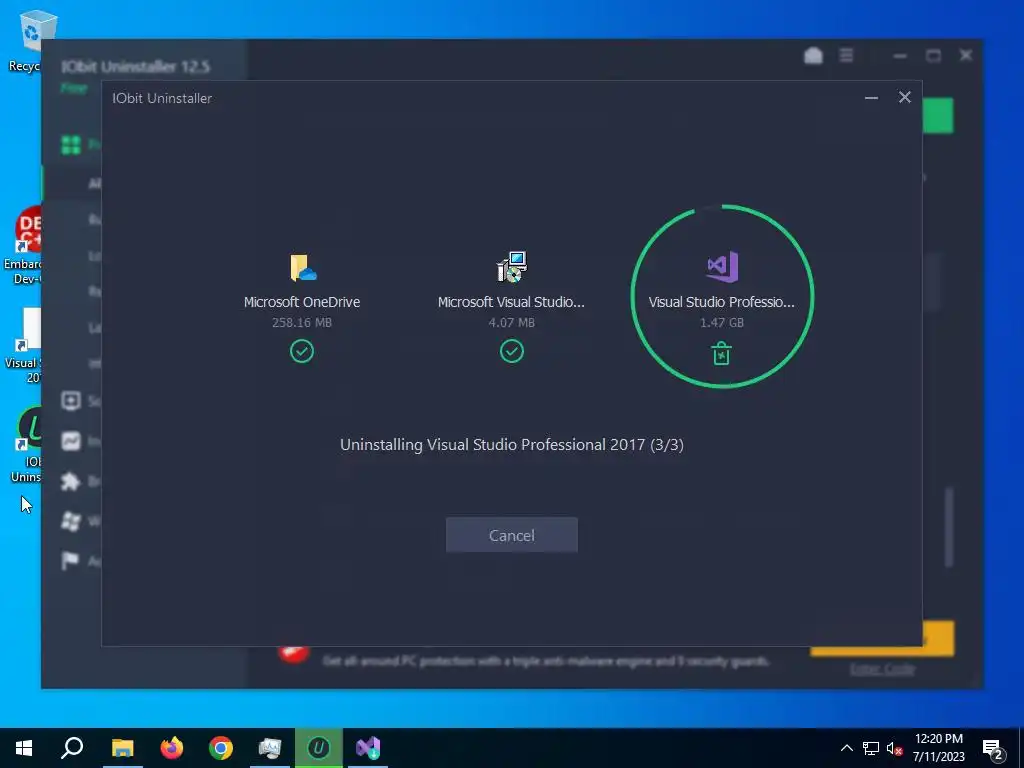Viewport: 1024px width, 768px height.
Task: Click the Enter Code link in main window
Action: (882, 669)
